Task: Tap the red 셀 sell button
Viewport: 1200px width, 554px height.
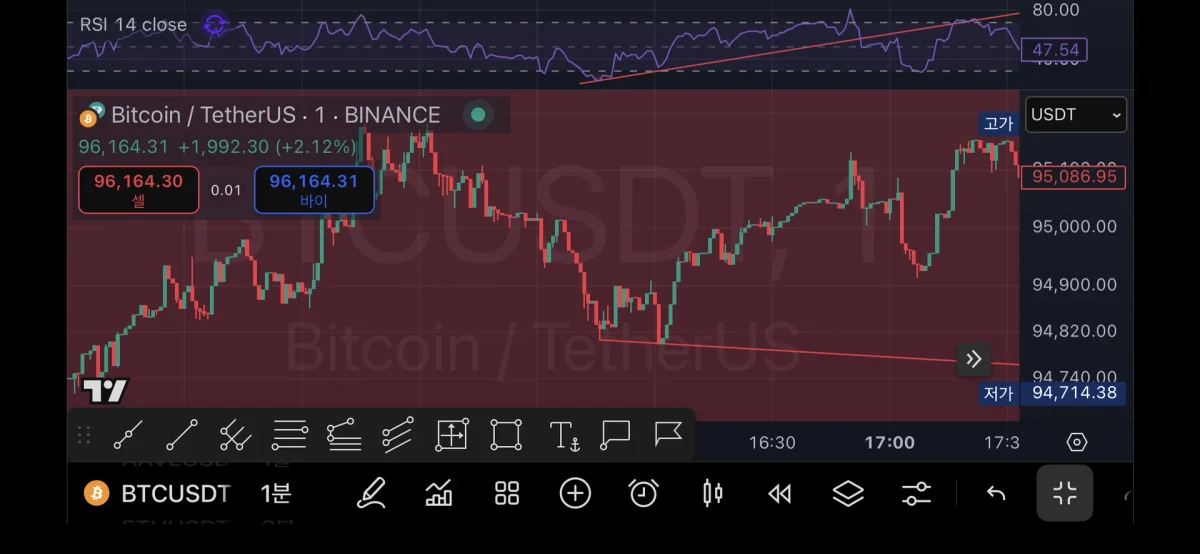Action: point(138,190)
